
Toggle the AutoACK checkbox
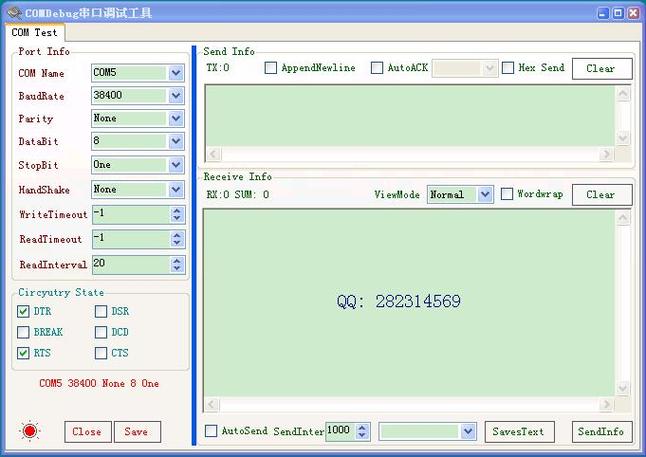click(x=377, y=68)
